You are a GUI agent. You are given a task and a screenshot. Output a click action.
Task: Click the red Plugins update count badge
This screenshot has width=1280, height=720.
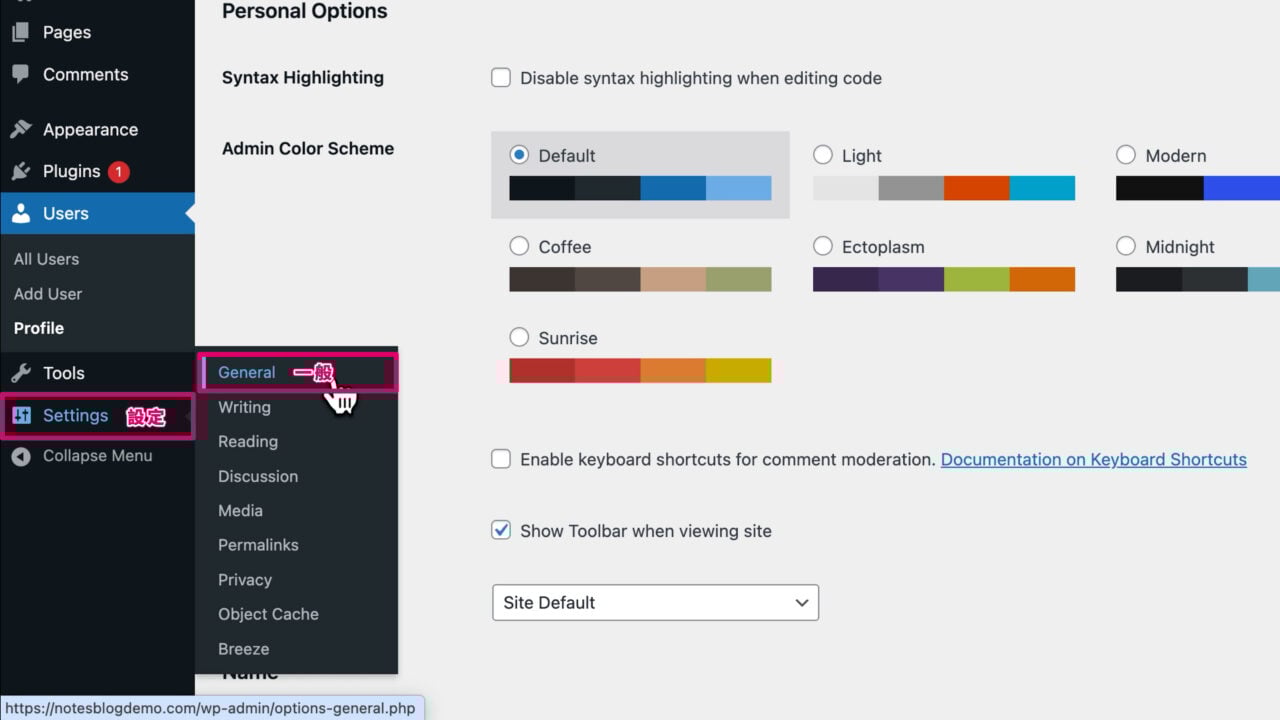(118, 172)
